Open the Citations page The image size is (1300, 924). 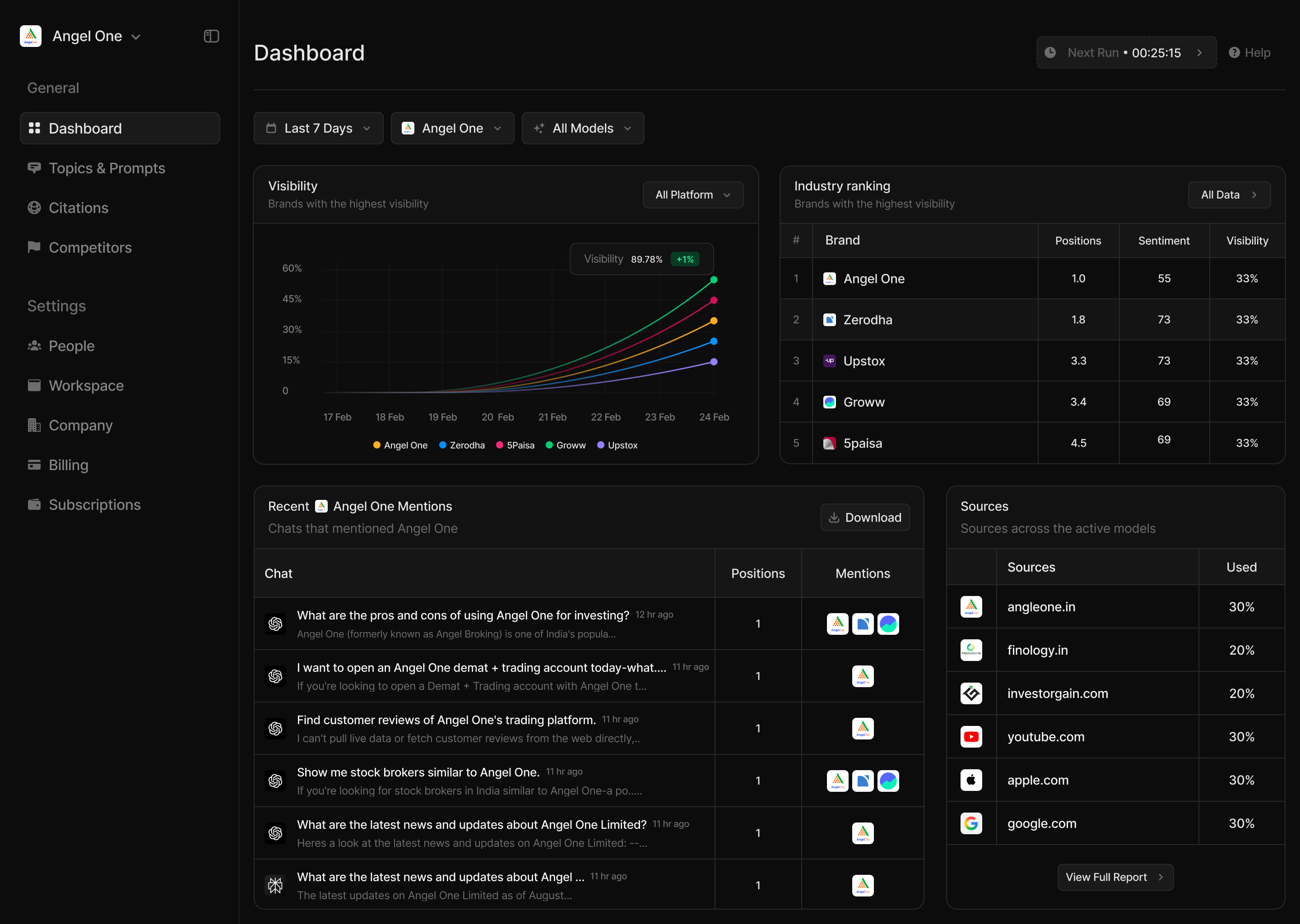tap(68, 208)
